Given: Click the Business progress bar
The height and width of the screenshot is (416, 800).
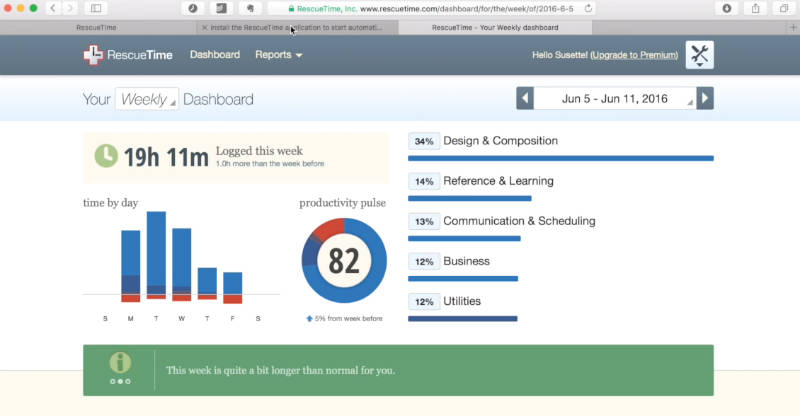Looking at the screenshot, I should point(463,279).
